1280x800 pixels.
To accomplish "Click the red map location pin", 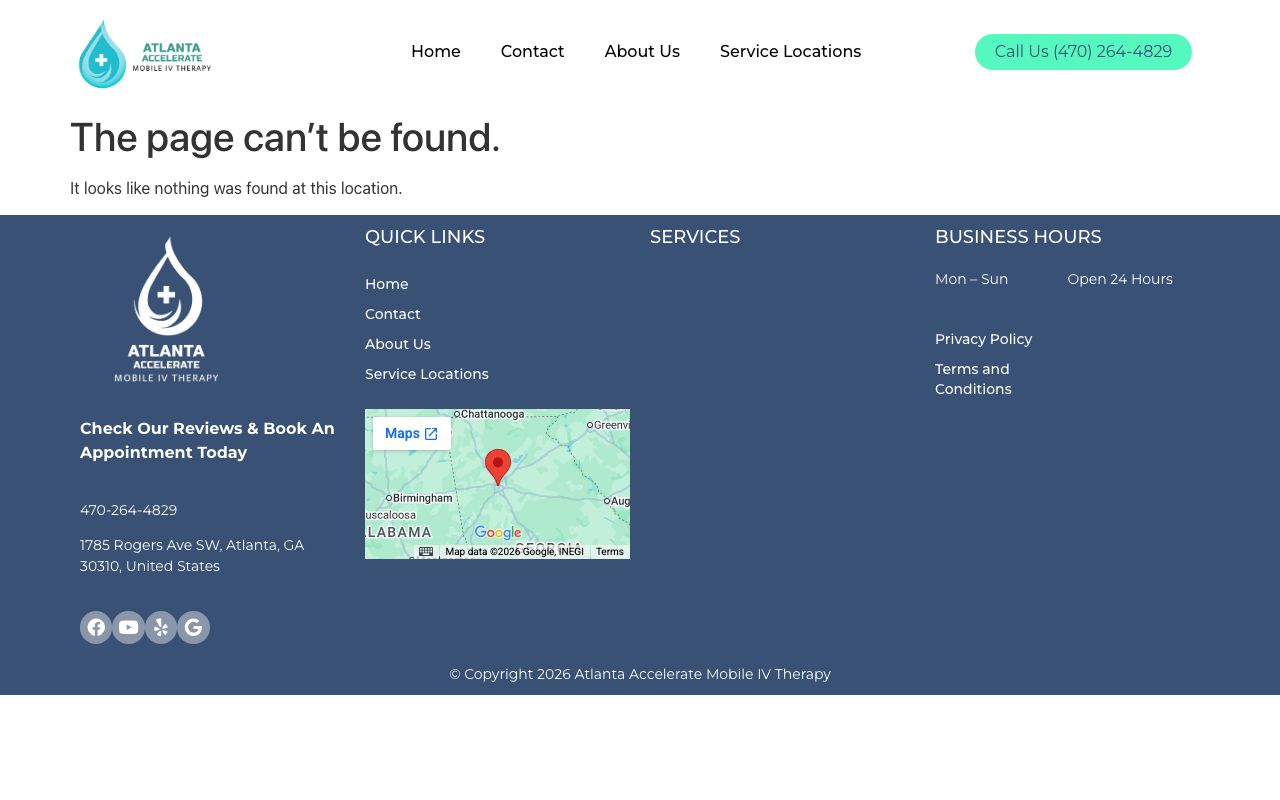I will (x=498, y=466).
